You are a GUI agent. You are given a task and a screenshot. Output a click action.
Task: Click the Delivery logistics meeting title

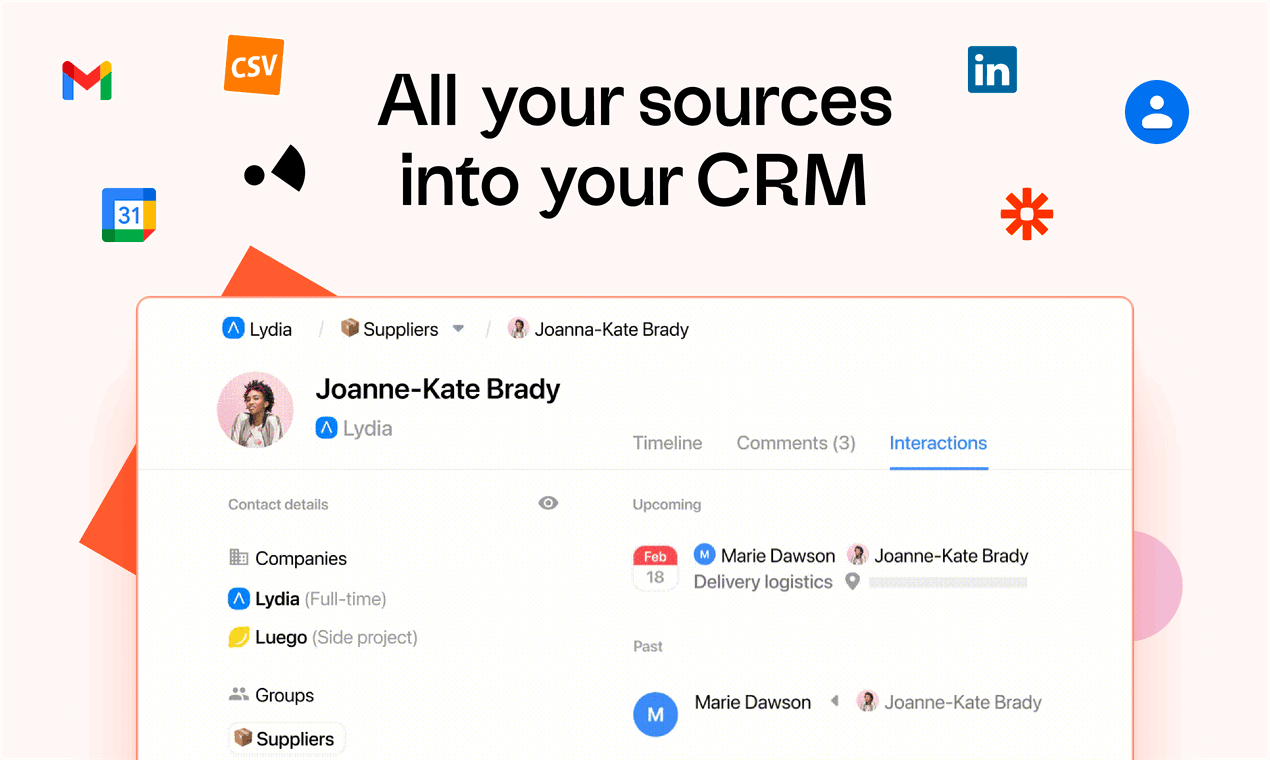coord(763,582)
